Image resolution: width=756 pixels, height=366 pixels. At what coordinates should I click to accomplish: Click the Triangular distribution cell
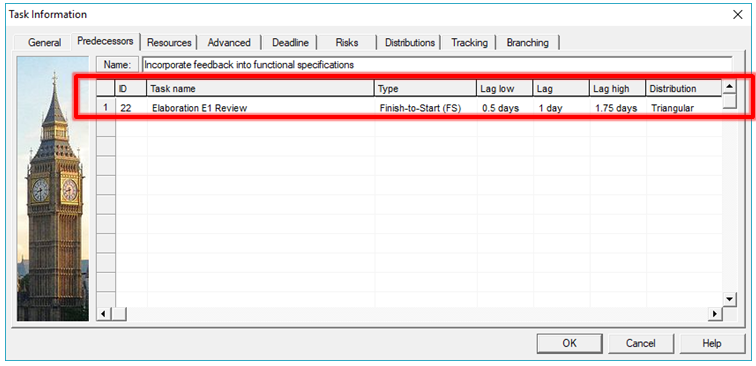click(x=684, y=108)
